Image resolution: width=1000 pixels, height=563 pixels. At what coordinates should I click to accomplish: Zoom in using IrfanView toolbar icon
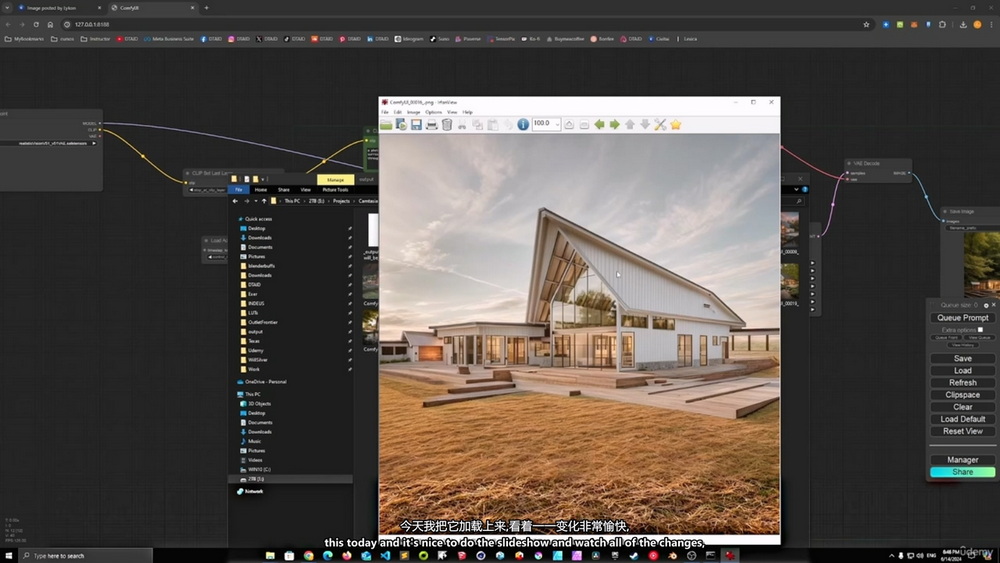[569, 125]
